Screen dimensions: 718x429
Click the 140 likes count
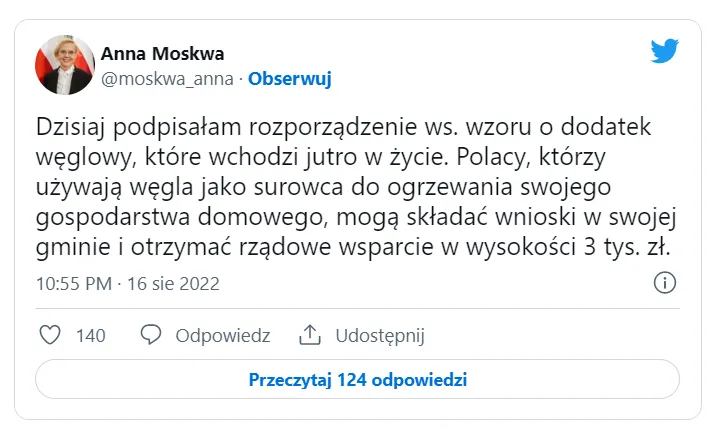pos(91,336)
